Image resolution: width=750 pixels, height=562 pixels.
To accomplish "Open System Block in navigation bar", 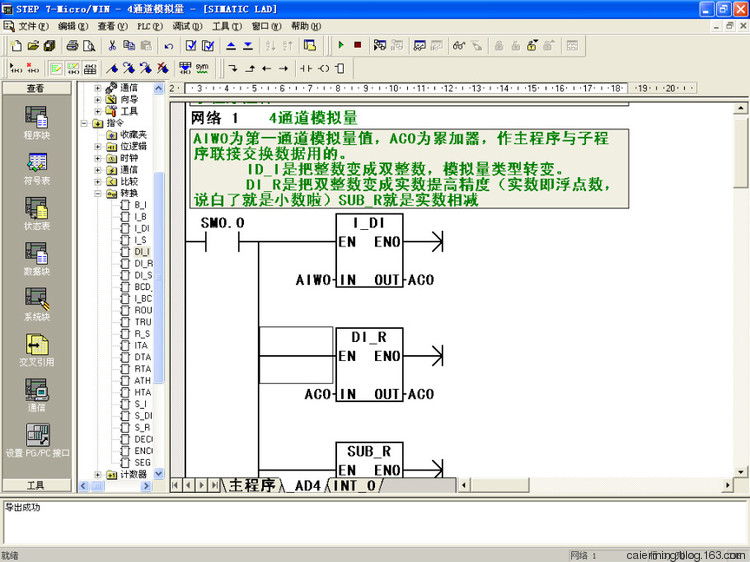I will tap(37, 305).
